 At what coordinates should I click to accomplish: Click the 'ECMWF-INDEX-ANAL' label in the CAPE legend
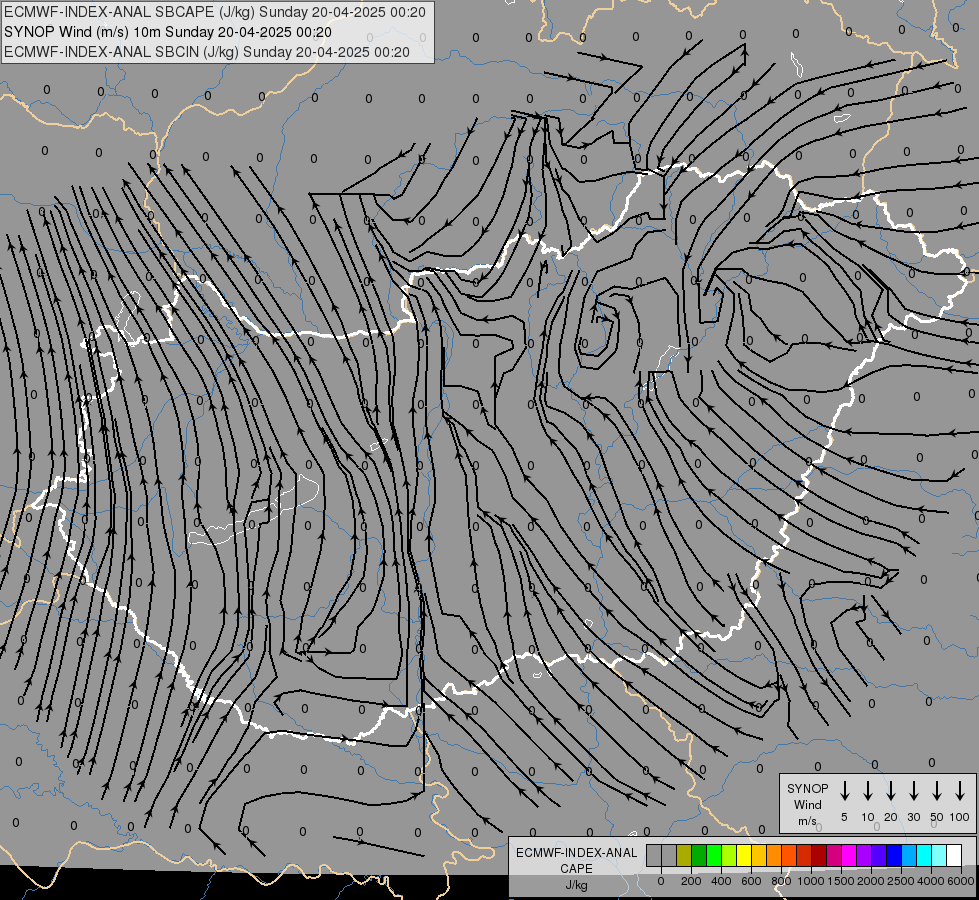(x=576, y=853)
